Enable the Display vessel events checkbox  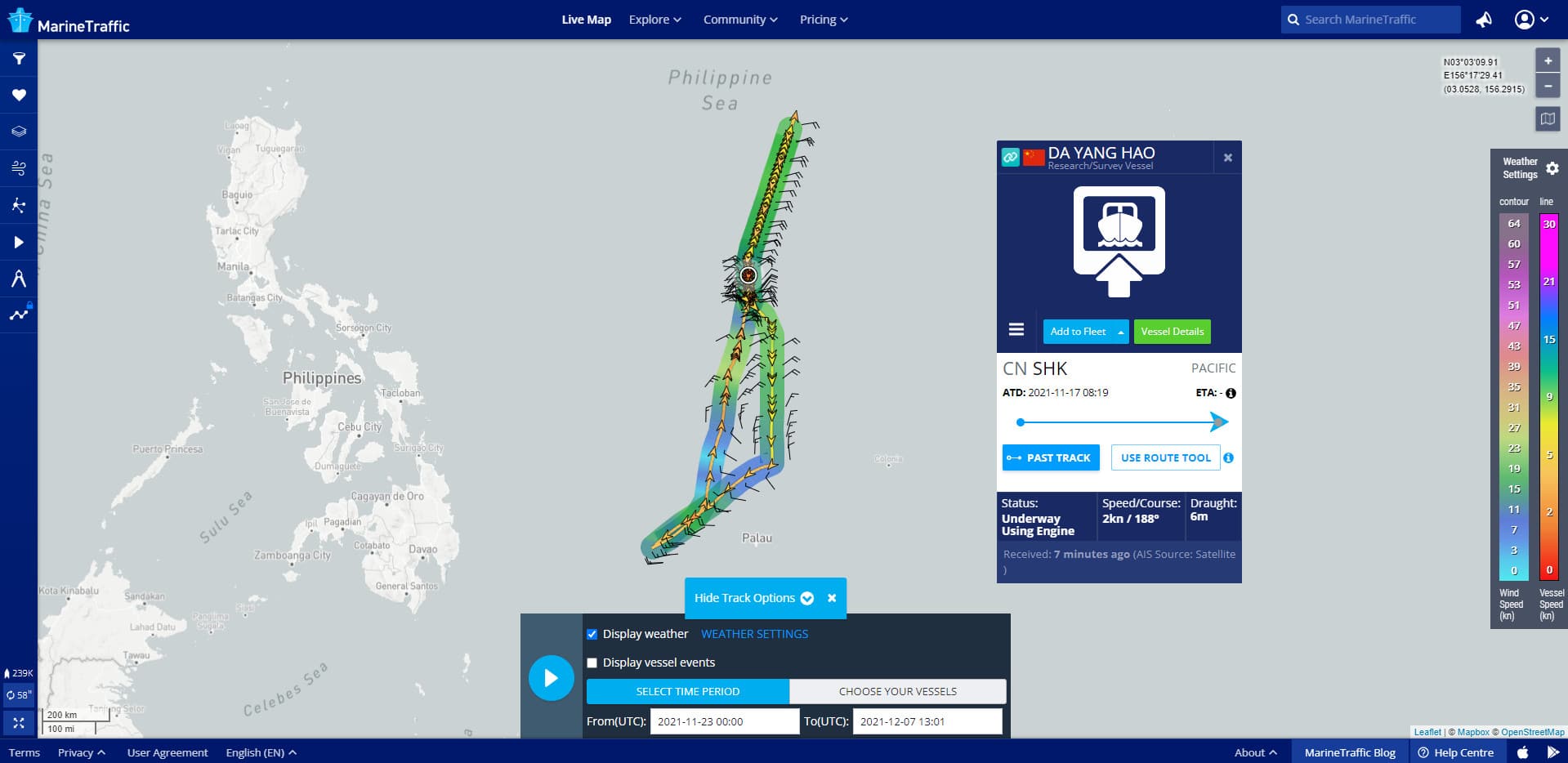click(x=592, y=663)
